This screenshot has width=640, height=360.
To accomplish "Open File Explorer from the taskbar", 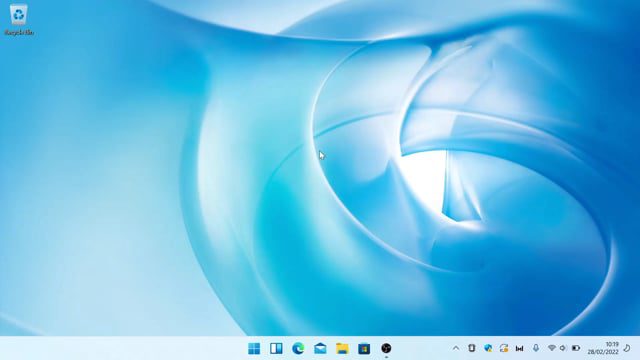I will coord(342,348).
